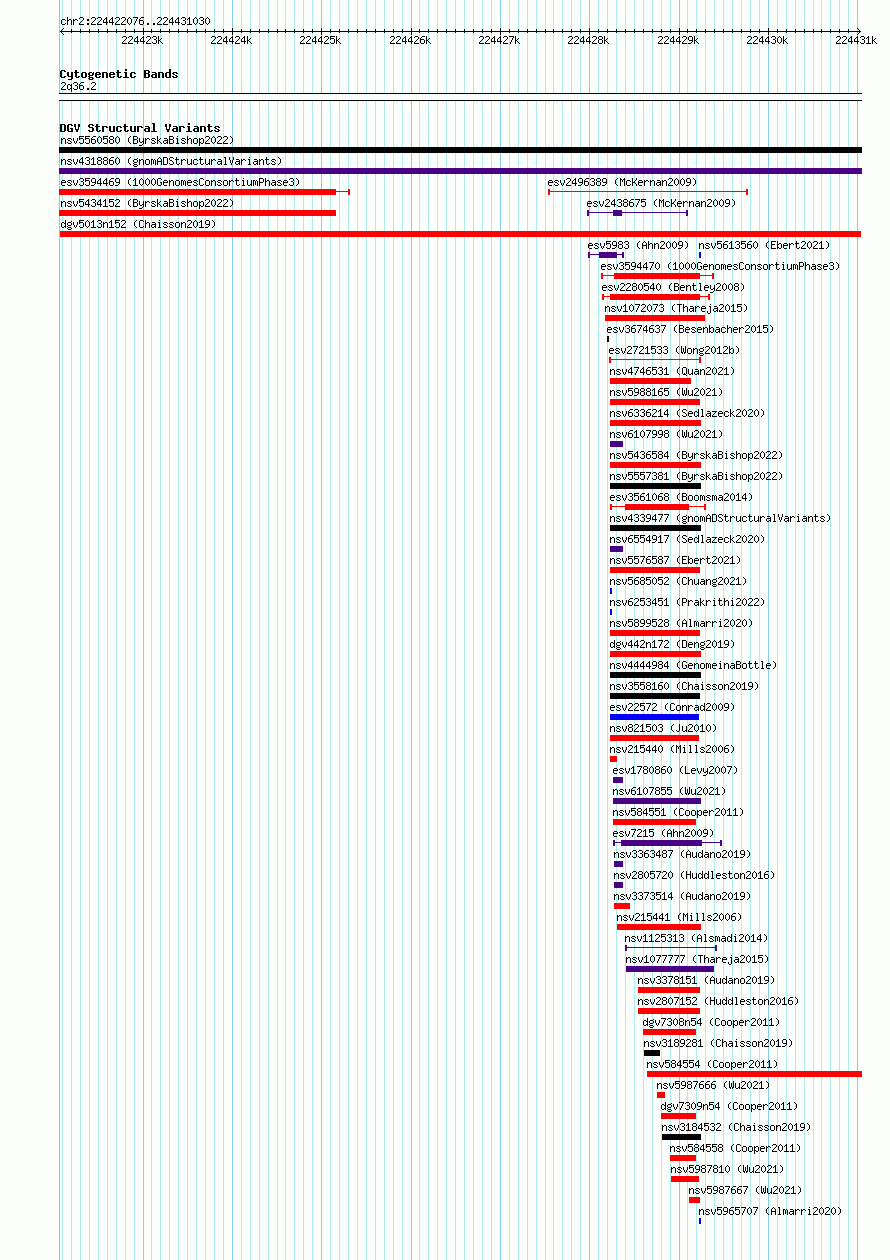Open dgv5013n152 (Chaisson2019) variant
This screenshot has height=1260, width=890.
click(137, 224)
